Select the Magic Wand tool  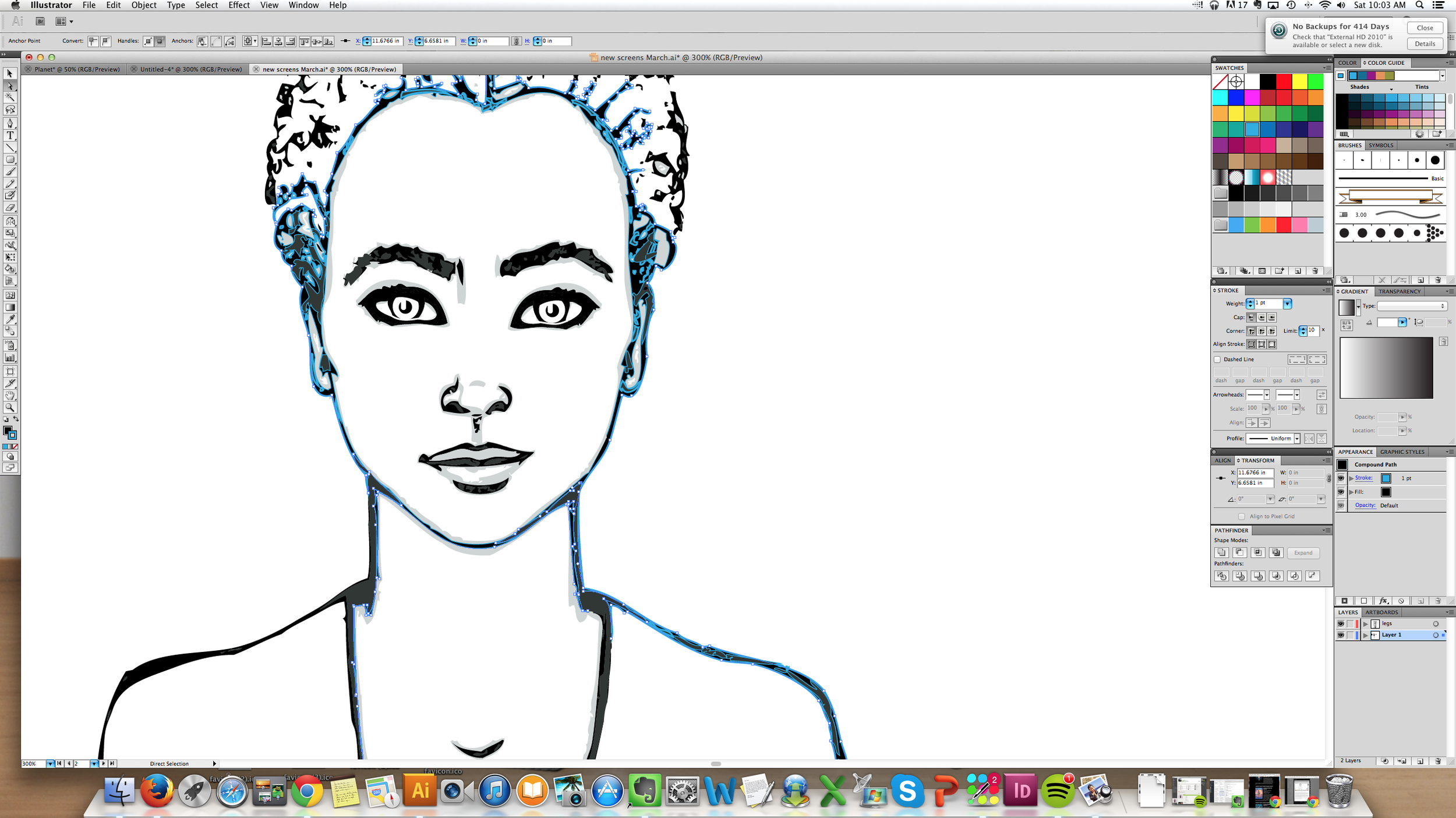[10, 97]
